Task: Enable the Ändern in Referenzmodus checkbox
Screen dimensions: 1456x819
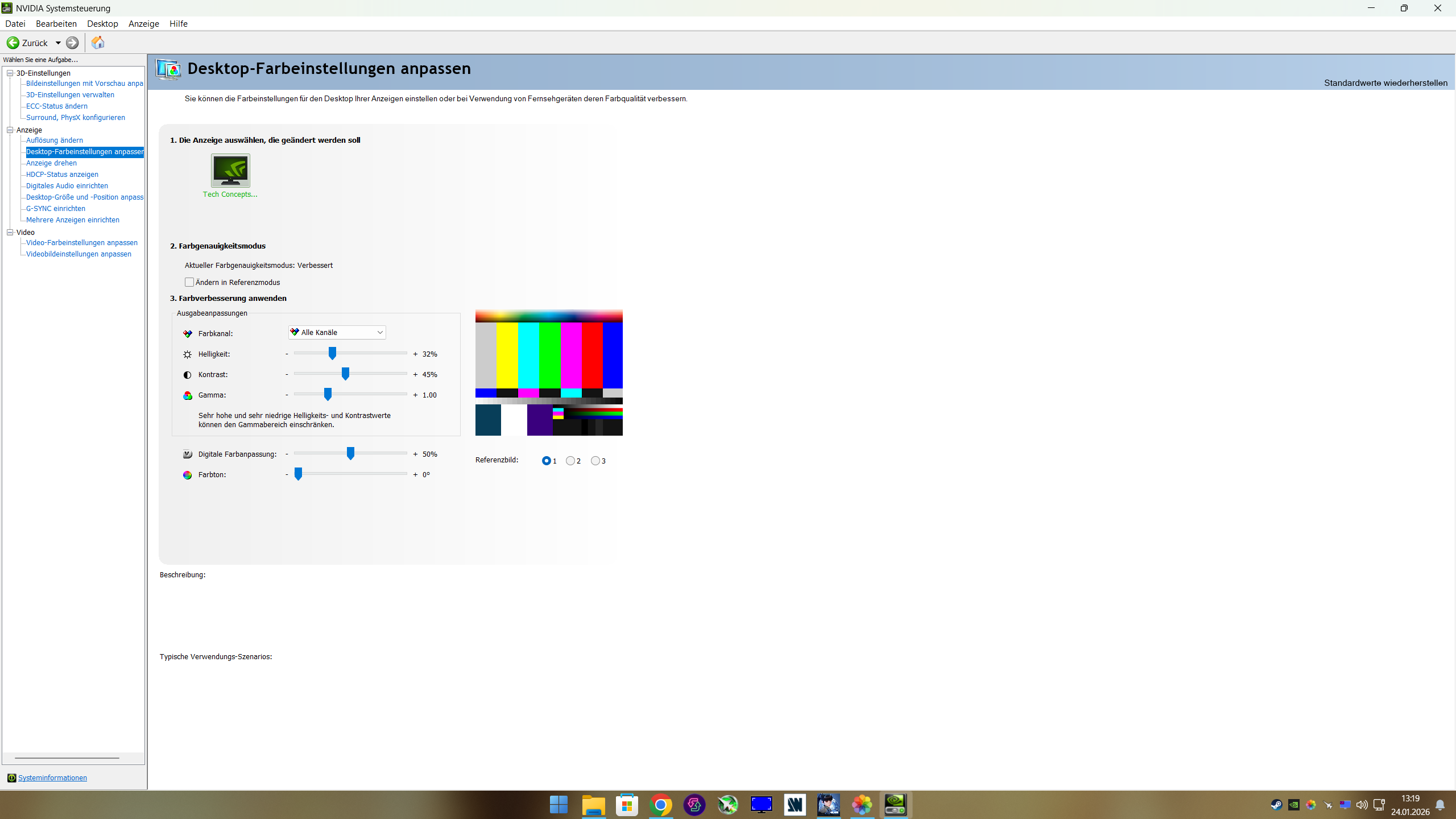Action: coord(189,282)
